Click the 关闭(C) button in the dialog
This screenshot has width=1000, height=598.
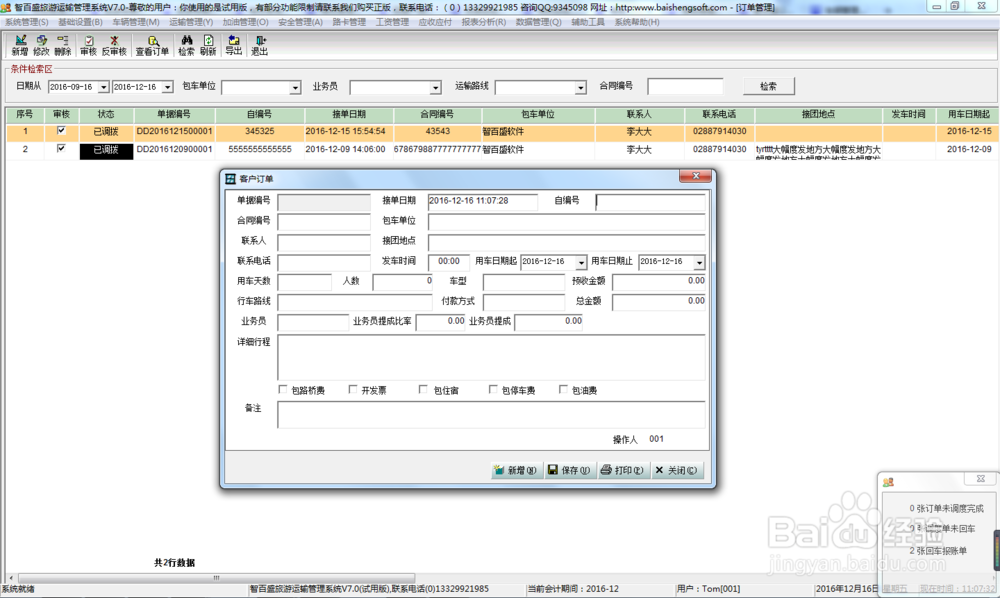[x=676, y=470]
